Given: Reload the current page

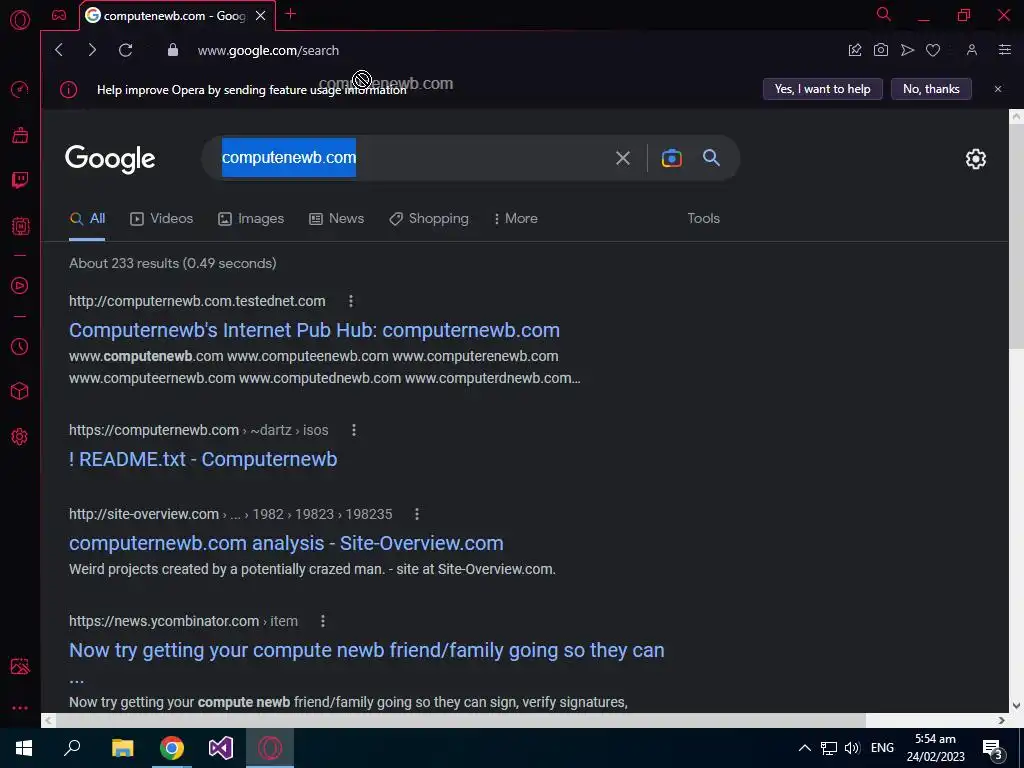Looking at the screenshot, I should tap(125, 50).
